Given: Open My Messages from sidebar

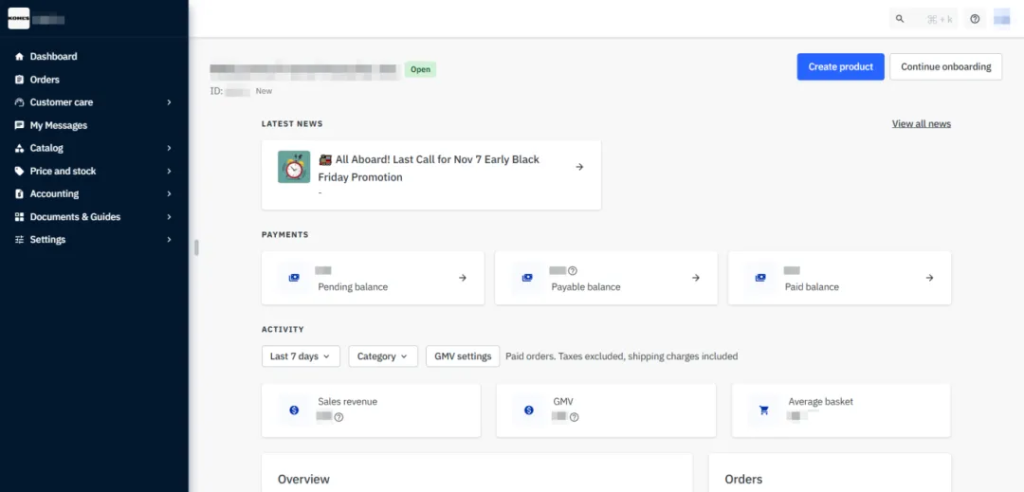Looking at the screenshot, I should [x=58, y=125].
